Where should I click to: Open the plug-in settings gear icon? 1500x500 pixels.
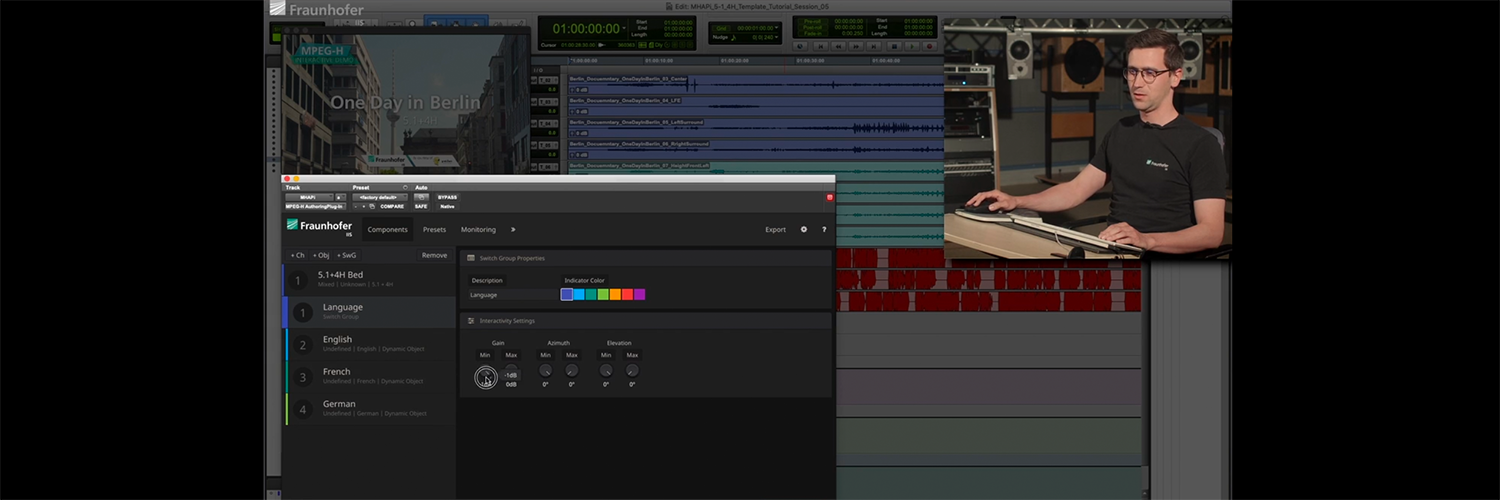click(x=803, y=229)
